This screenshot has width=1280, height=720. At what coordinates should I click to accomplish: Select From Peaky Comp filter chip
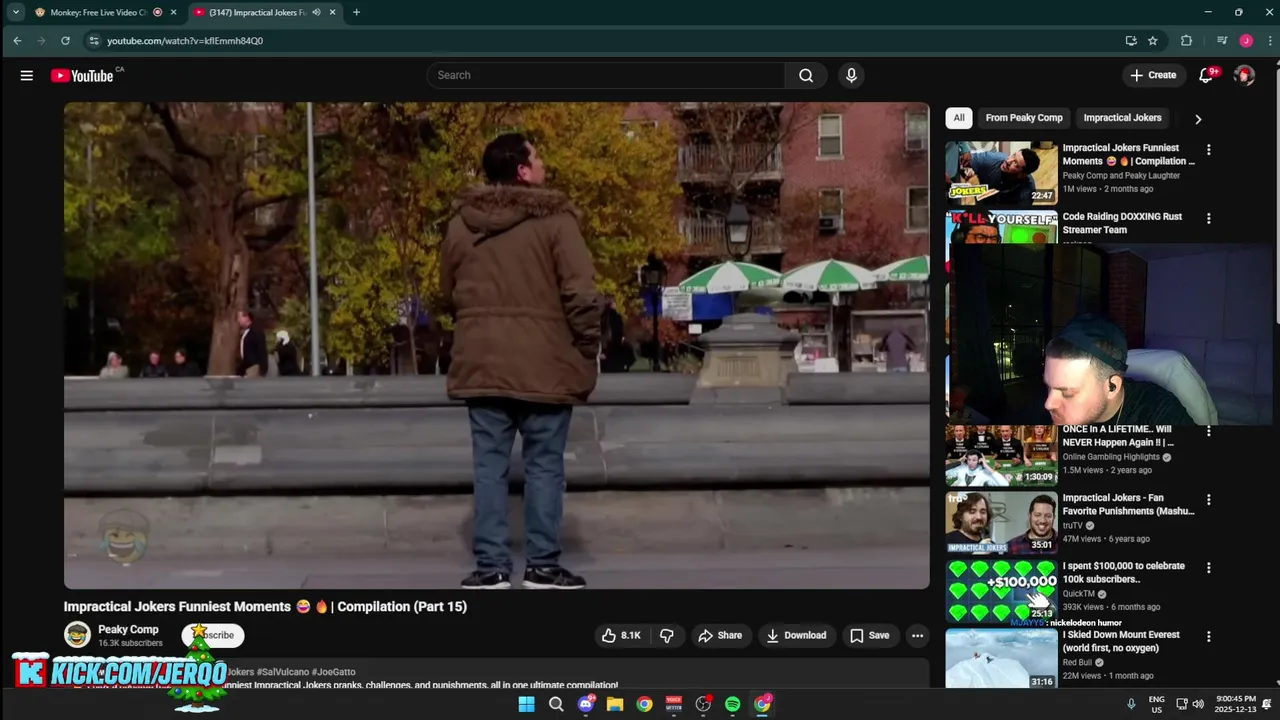pyautogui.click(x=1024, y=118)
